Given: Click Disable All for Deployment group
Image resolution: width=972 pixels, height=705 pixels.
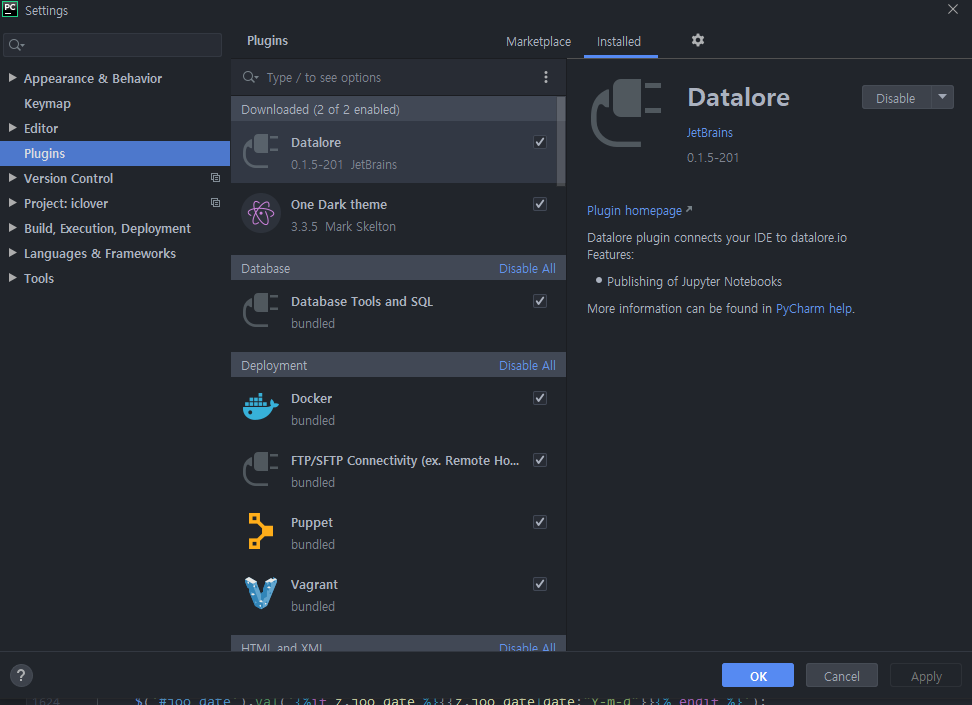Looking at the screenshot, I should (x=527, y=366).
